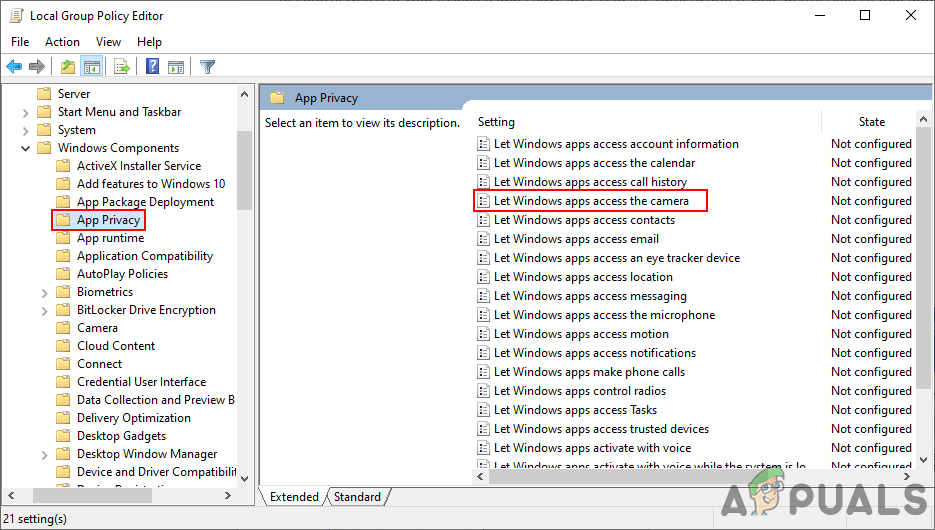Open the Help menu
935x530 pixels.
click(x=149, y=42)
